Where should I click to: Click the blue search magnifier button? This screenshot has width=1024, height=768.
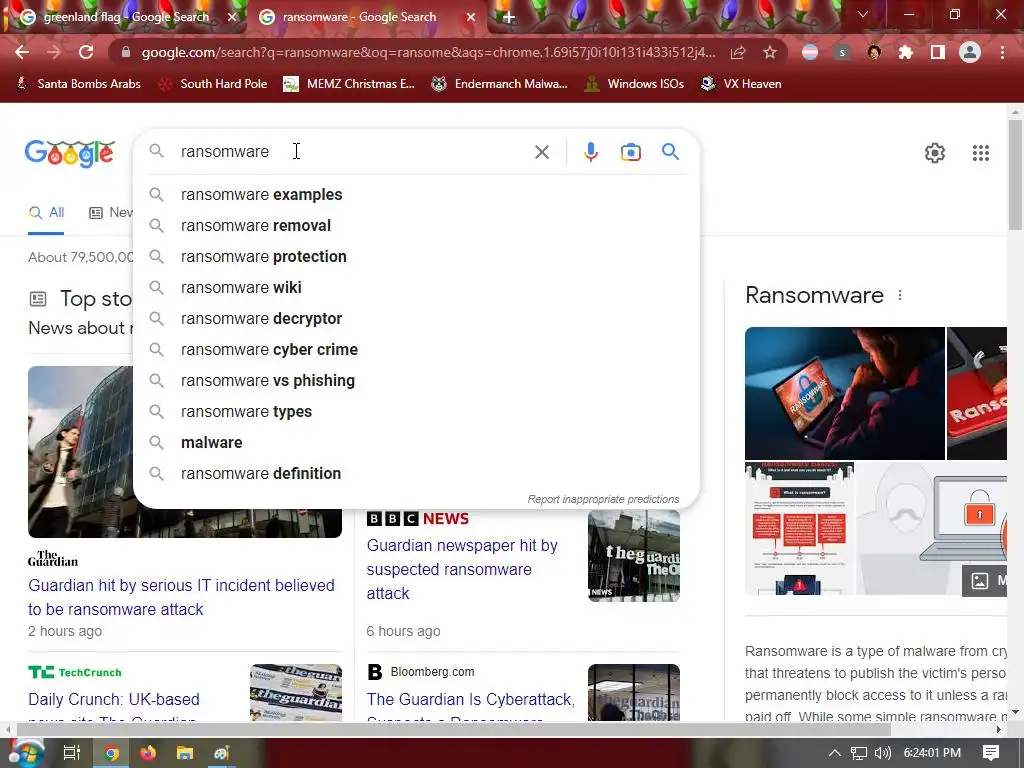(x=670, y=152)
